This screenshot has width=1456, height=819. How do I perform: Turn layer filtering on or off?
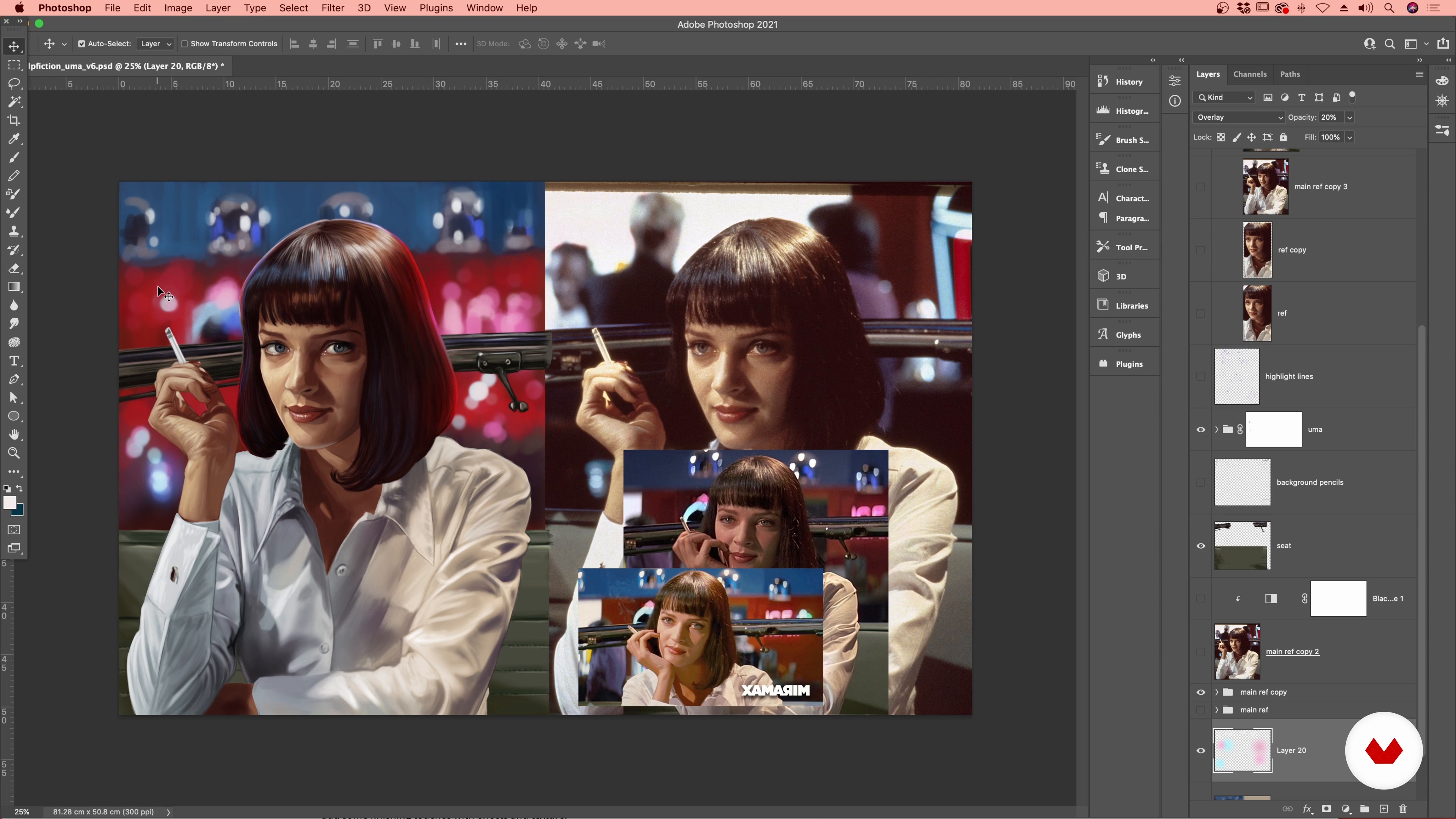1352,96
